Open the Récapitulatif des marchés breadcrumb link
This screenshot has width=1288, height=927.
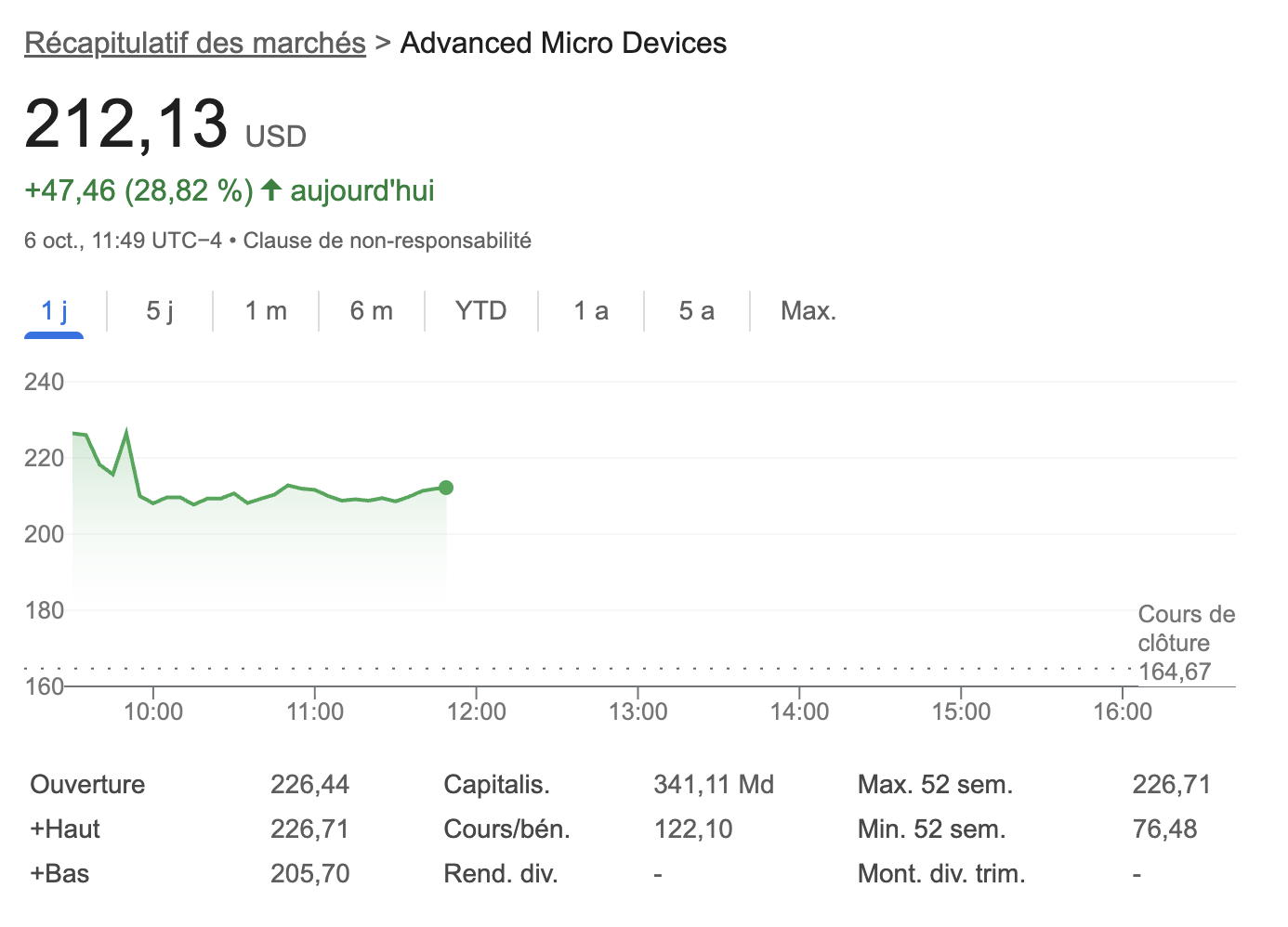(194, 44)
